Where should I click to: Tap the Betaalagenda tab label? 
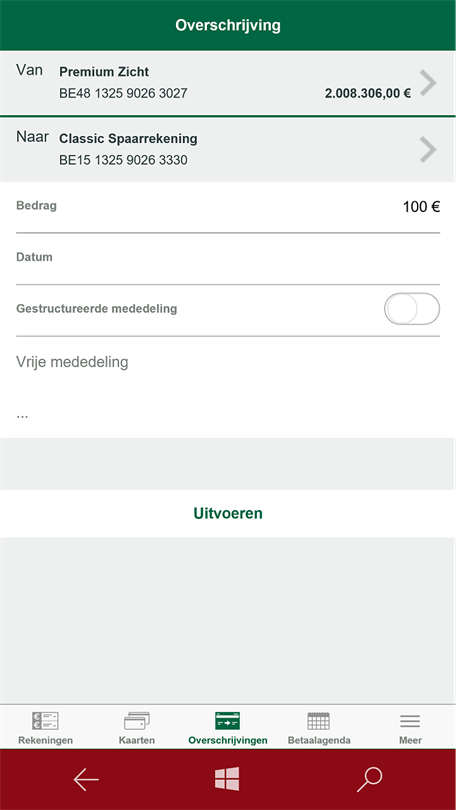pyautogui.click(x=319, y=740)
